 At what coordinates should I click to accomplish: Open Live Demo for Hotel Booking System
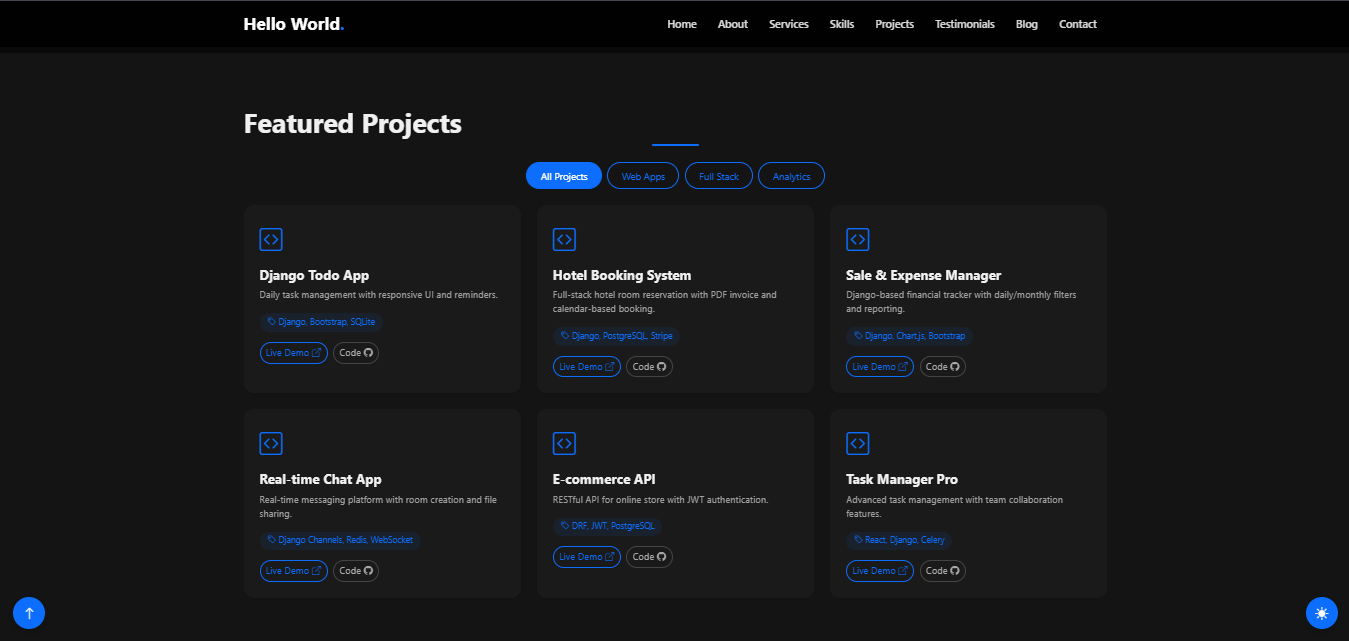tap(587, 367)
